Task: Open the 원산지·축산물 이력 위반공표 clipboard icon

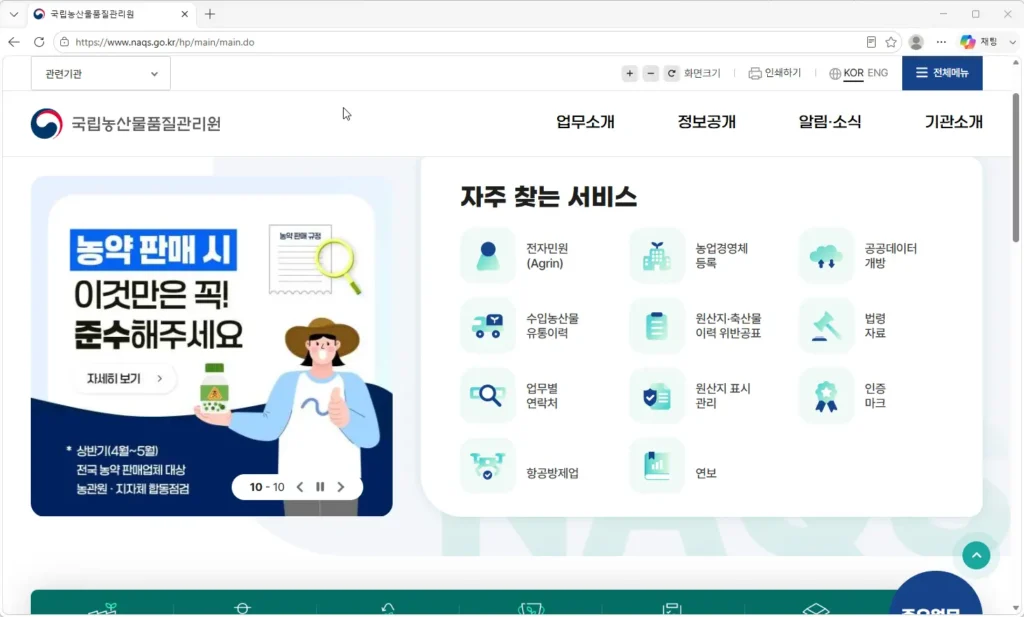Action: tap(656, 325)
